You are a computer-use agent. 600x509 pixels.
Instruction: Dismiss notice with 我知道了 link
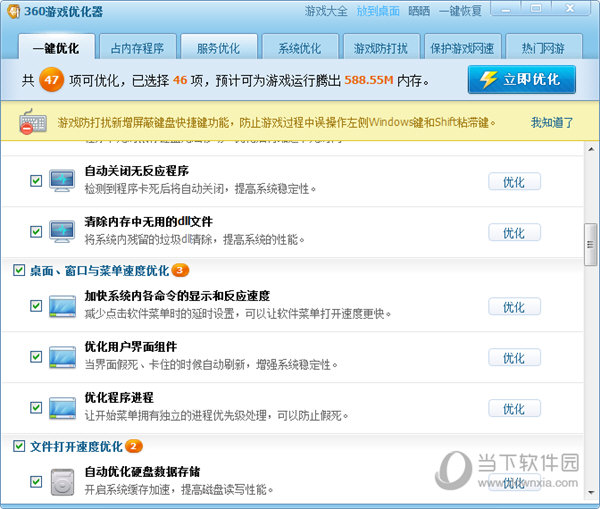point(552,122)
